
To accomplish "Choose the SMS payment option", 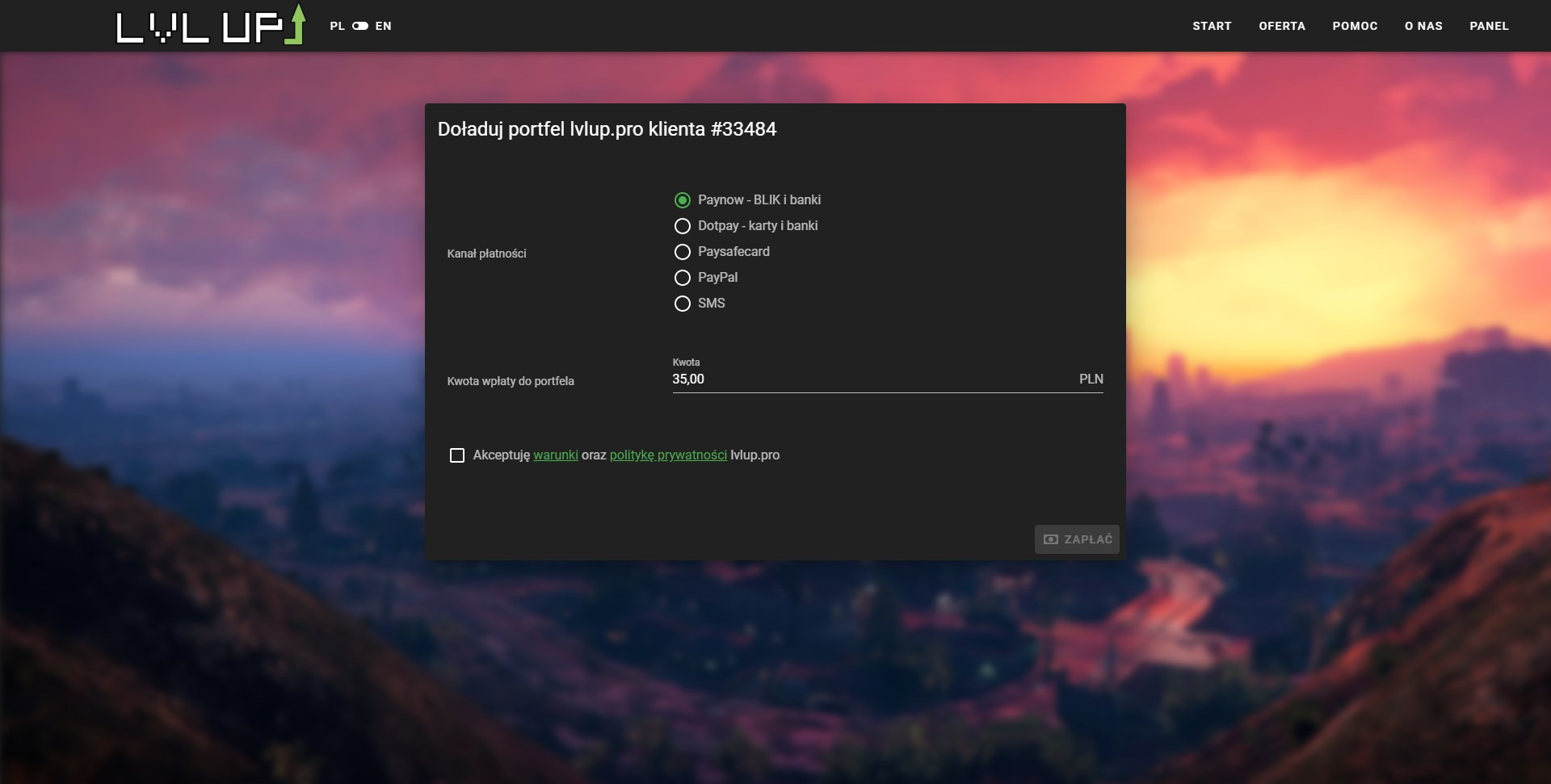I will tap(683, 304).
